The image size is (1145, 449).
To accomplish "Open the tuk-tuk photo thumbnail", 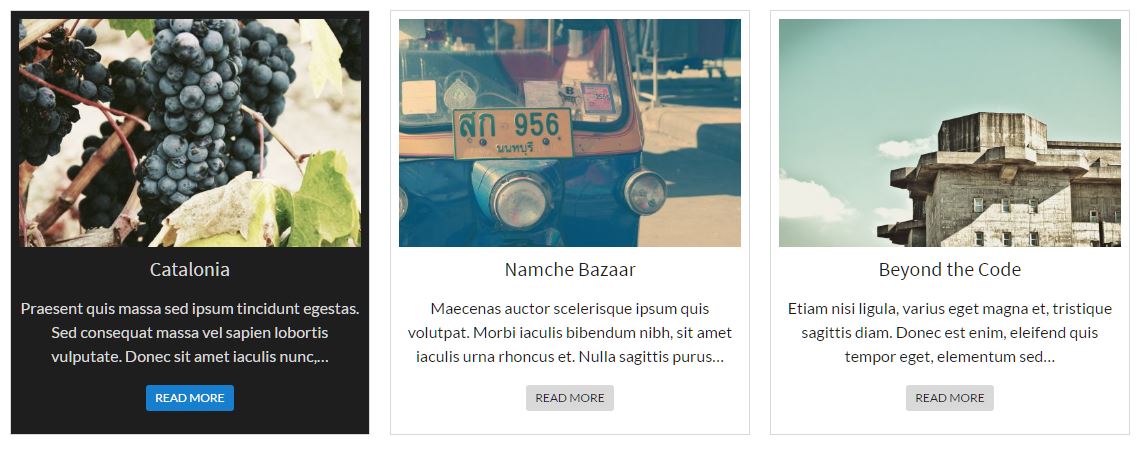I will click(x=570, y=133).
